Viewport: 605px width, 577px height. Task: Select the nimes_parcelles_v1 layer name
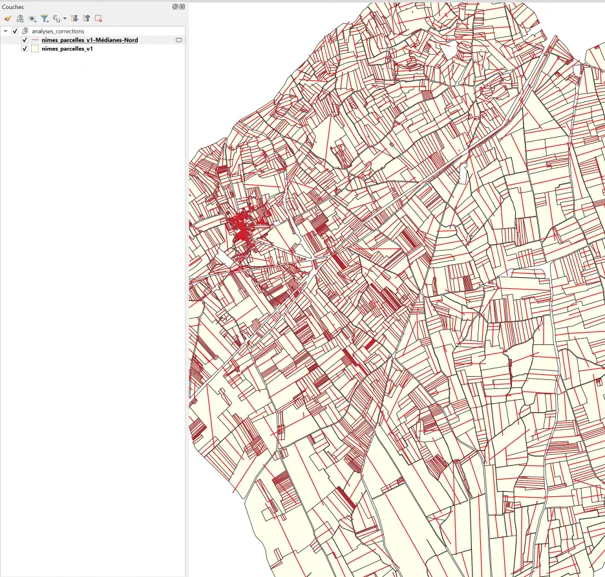click(67, 49)
